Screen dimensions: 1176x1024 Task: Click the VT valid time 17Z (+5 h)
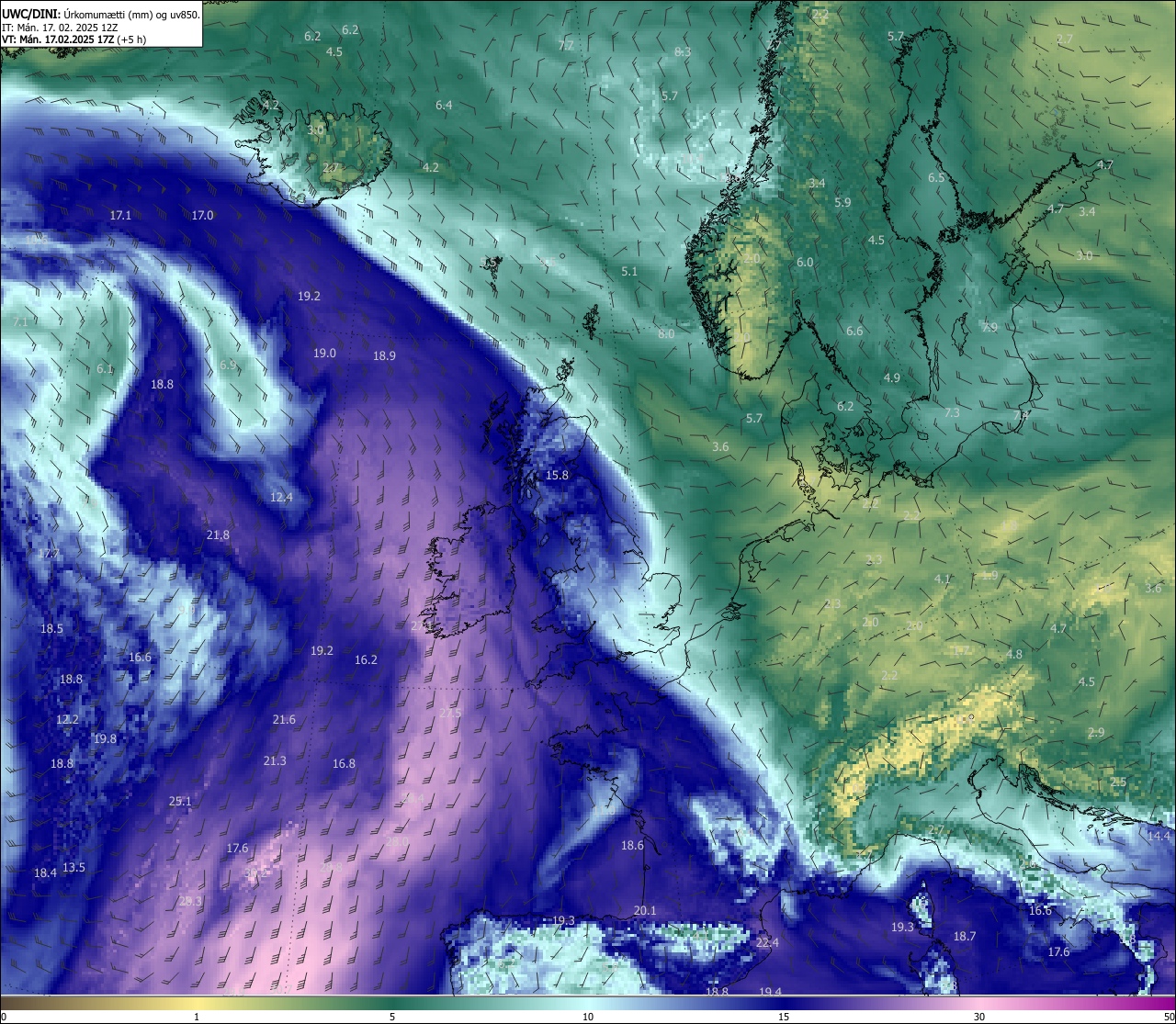click(73, 39)
